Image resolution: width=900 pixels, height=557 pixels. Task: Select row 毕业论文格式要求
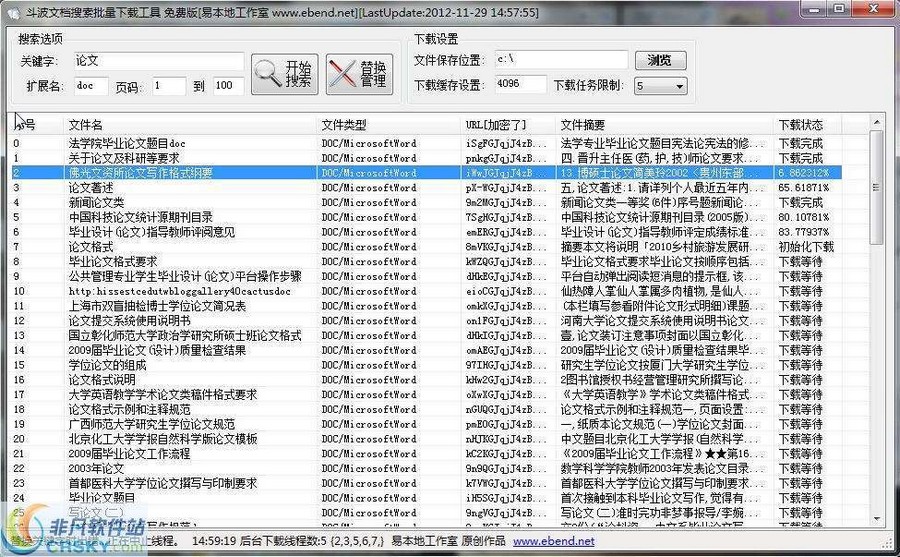(x=426, y=262)
